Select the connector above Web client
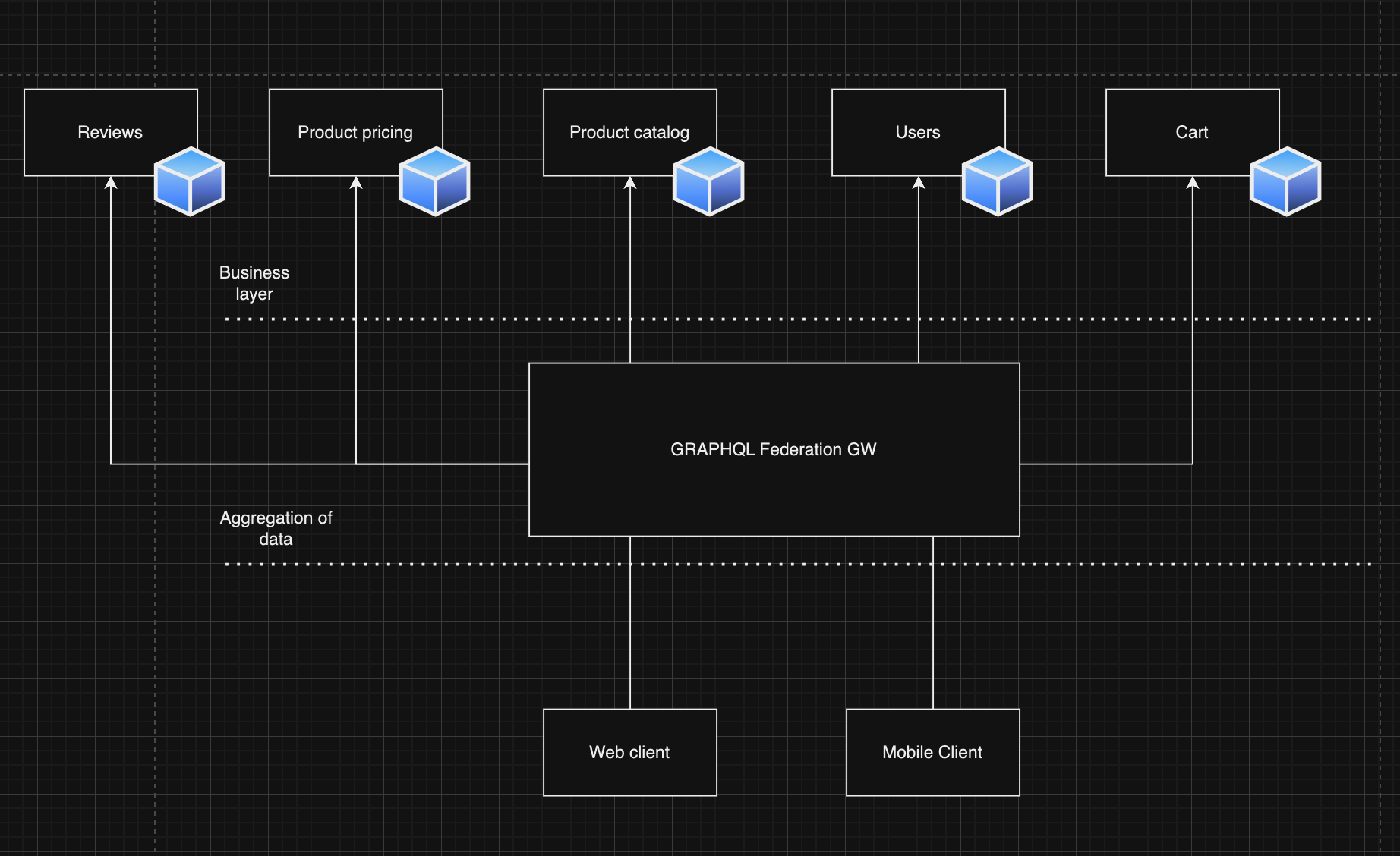1400x856 pixels. (630, 623)
